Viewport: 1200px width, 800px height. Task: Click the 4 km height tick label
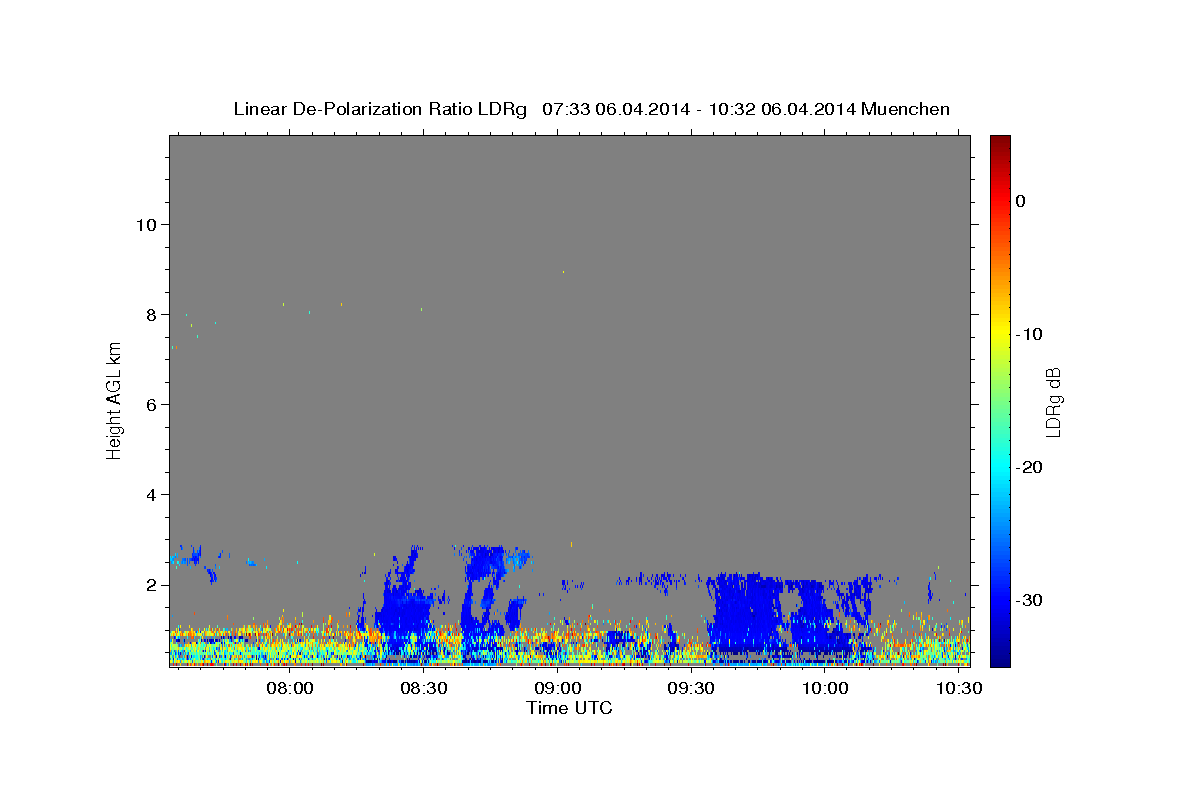[152, 494]
